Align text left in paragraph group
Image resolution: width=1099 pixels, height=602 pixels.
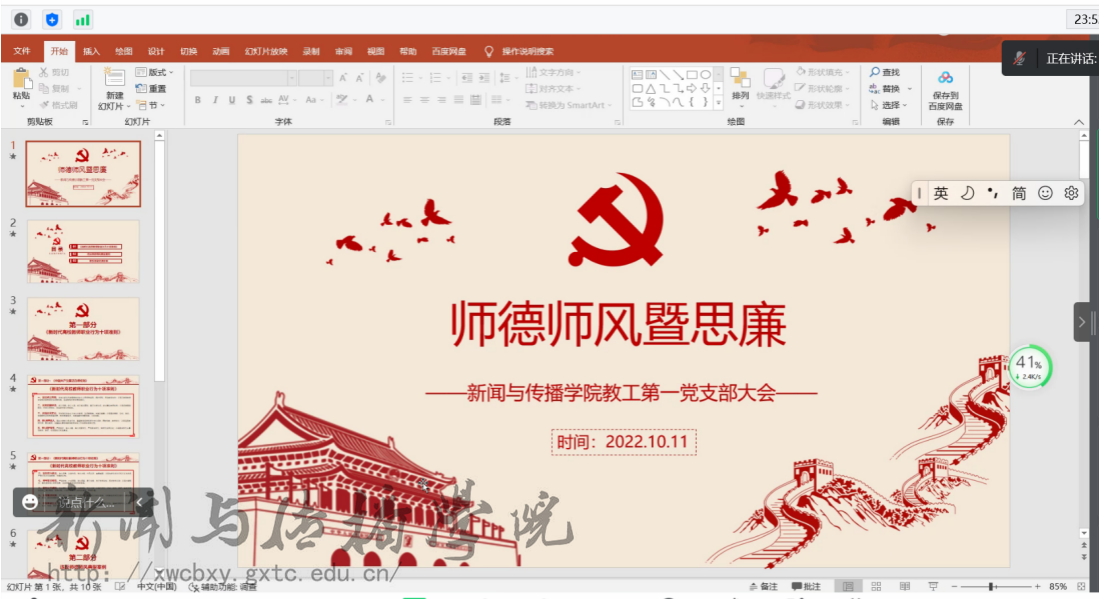coord(408,100)
